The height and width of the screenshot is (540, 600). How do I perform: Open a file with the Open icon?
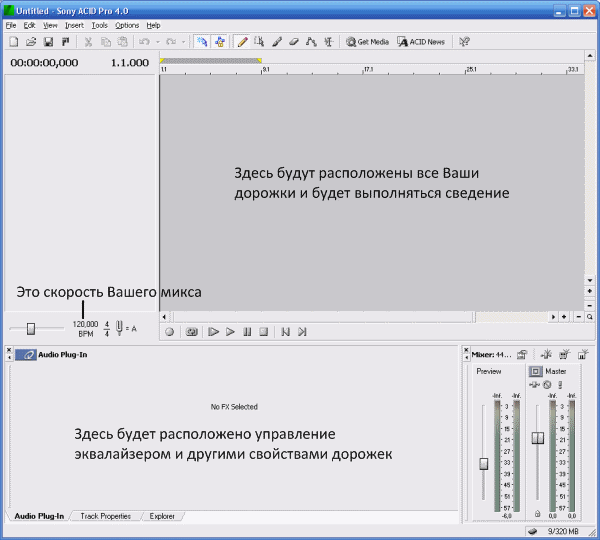coord(31,42)
